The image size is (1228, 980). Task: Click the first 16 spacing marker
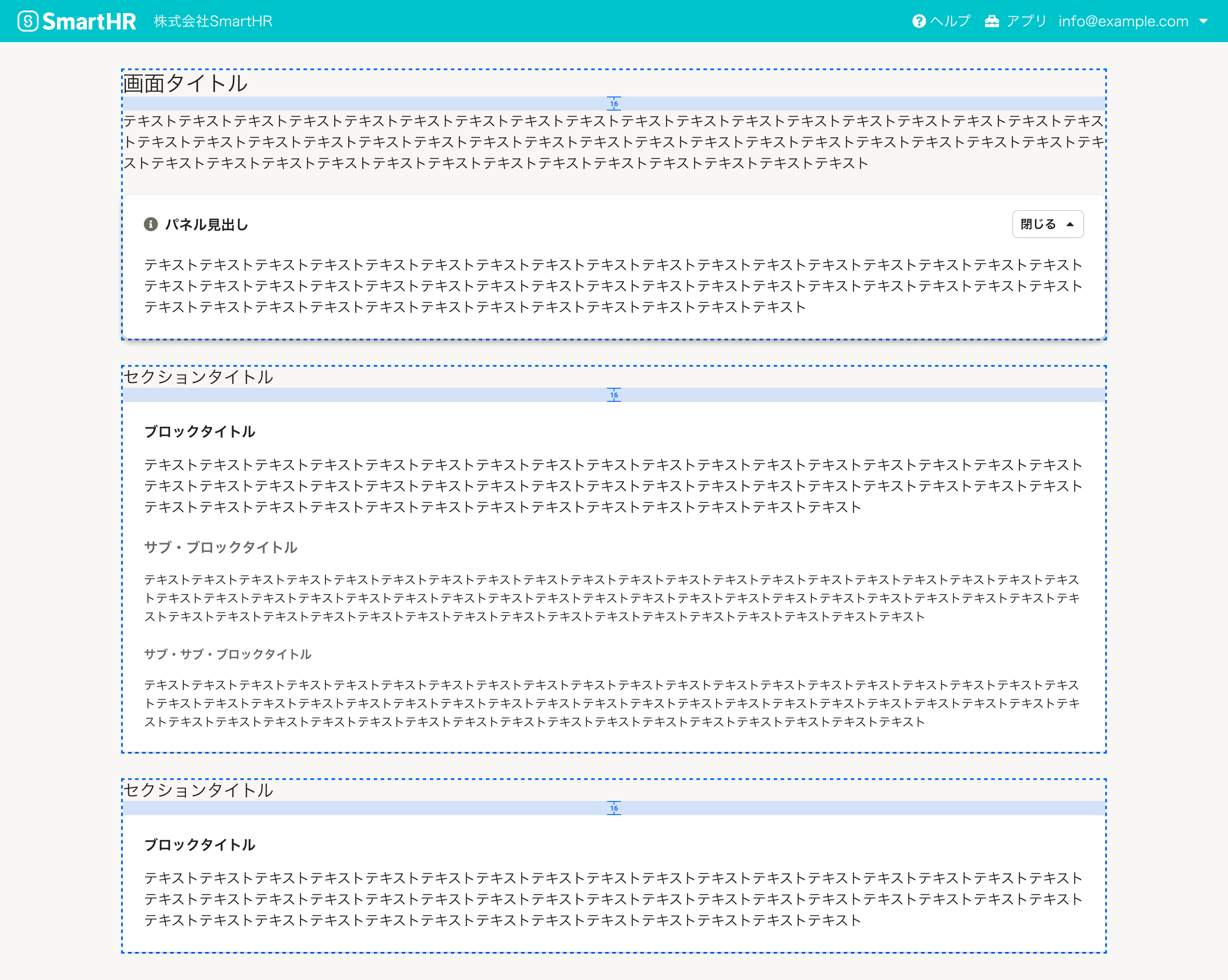point(614,104)
